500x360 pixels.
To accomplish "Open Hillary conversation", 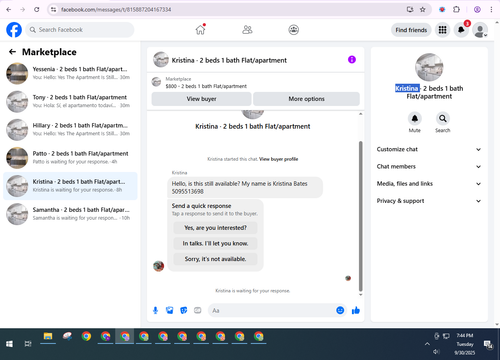I will click(70, 129).
